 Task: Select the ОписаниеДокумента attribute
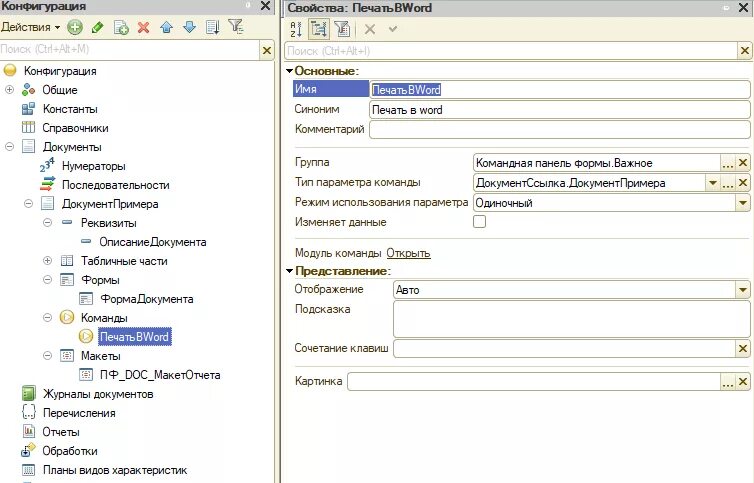click(x=152, y=242)
